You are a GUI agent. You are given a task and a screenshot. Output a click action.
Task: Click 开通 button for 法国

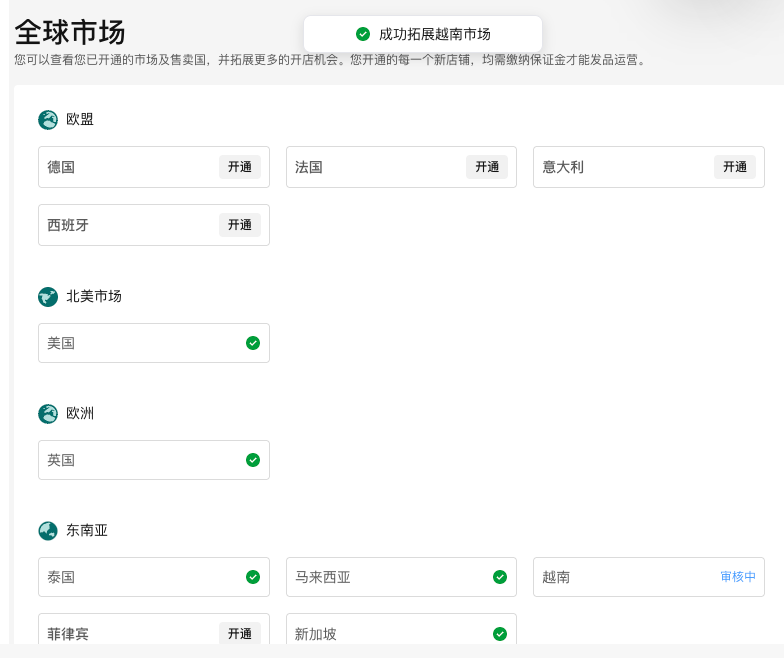pyautogui.click(x=487, y=167)
